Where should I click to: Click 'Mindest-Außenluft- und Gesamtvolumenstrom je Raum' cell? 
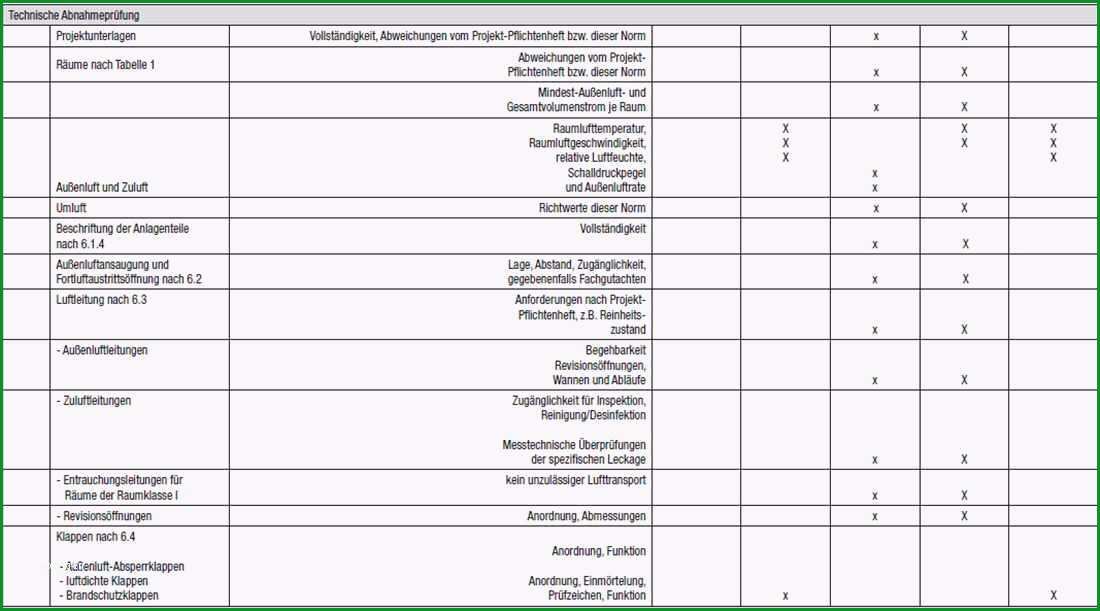pyautogui.click(x=576, y=100)
